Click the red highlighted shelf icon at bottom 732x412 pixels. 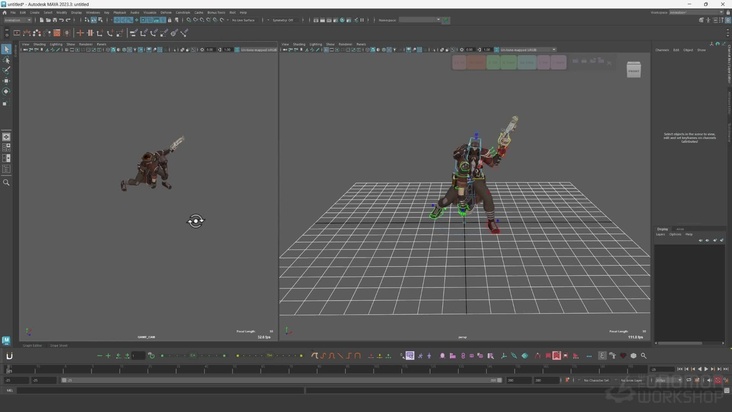(x=557, y=356)
